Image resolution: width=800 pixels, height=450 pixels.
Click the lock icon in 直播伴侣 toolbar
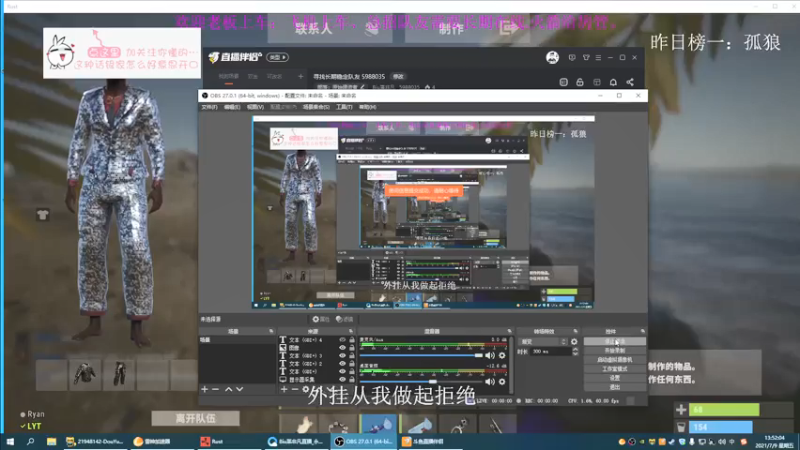pyautogui.click(x=580, y=82)
